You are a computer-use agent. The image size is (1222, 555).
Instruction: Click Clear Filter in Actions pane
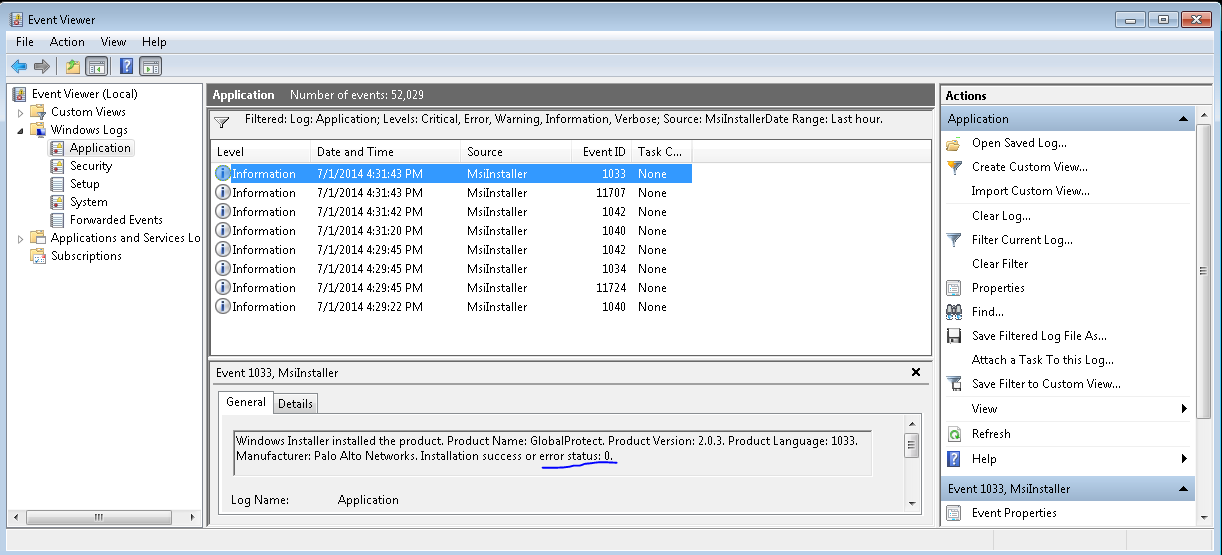tap(1000, 264)
